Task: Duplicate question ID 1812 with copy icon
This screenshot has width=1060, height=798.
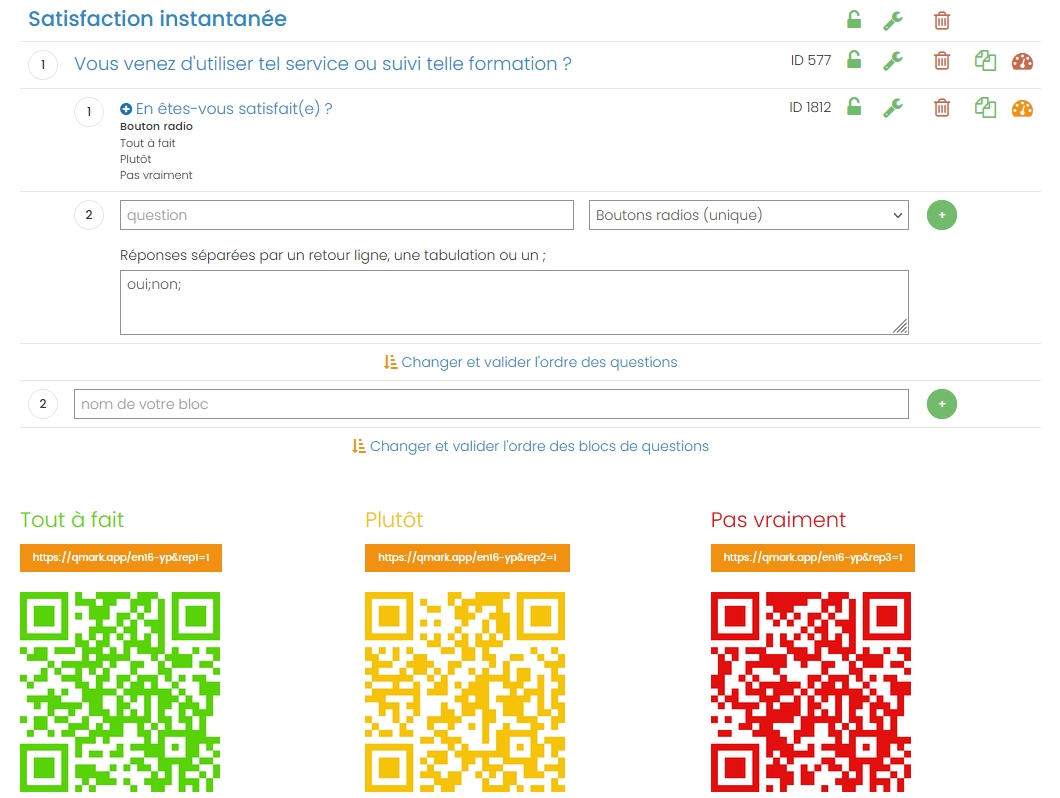Action: coord(985,108)
